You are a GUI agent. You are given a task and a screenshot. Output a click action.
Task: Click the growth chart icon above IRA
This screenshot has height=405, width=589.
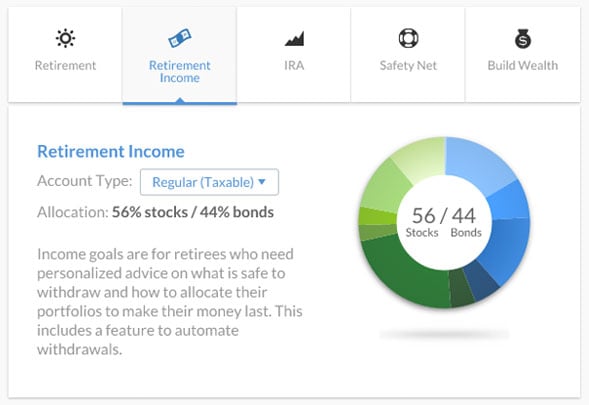[x=294, y=39]
